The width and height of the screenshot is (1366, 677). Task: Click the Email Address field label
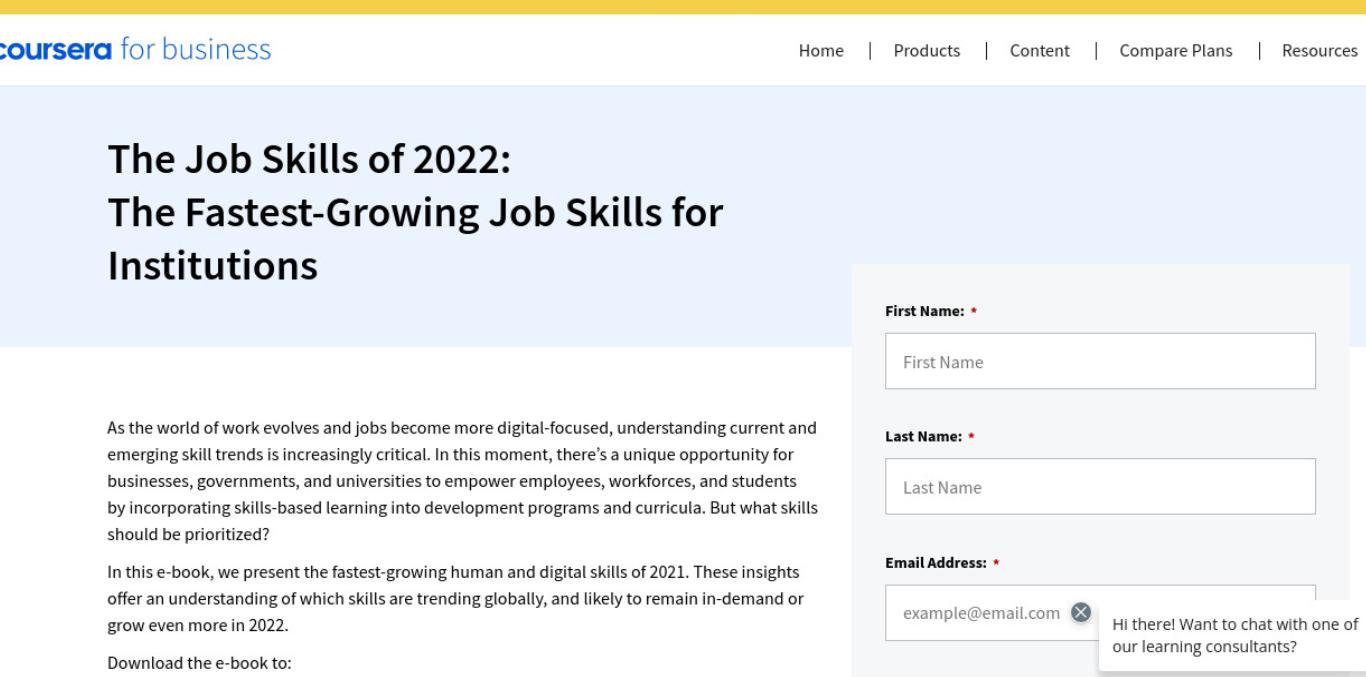click(x=937, y=562)
